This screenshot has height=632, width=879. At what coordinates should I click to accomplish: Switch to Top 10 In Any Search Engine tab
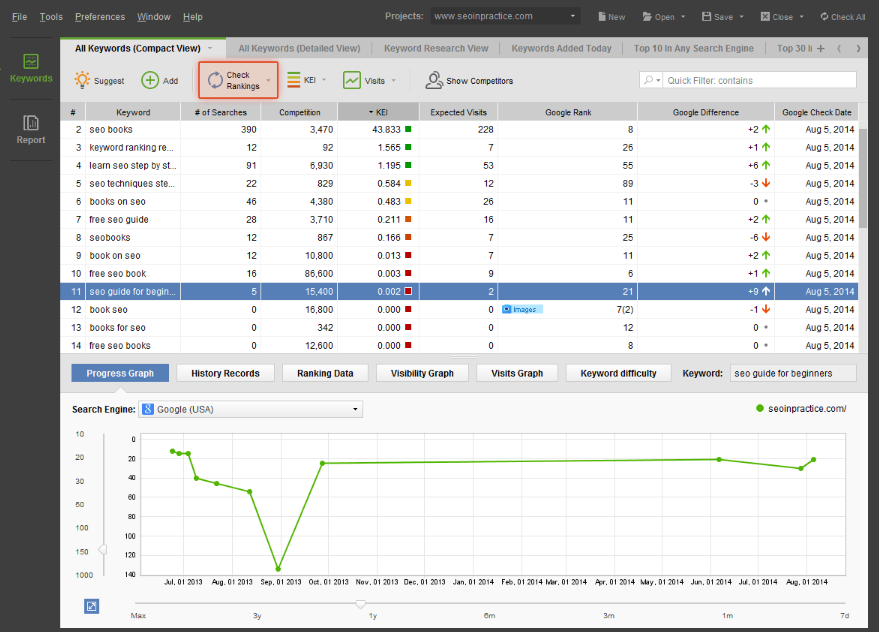(x=693, y=48)
